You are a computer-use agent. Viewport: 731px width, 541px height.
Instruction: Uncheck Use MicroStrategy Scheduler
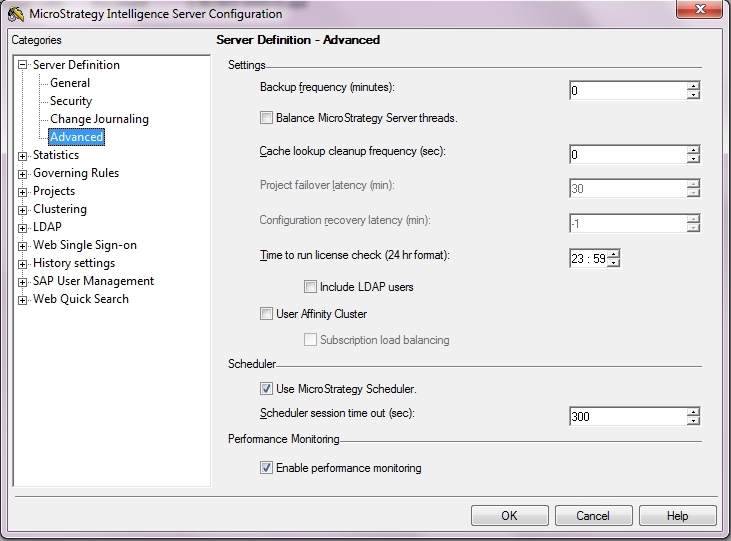pyautogui.click(x=266, y=389)
